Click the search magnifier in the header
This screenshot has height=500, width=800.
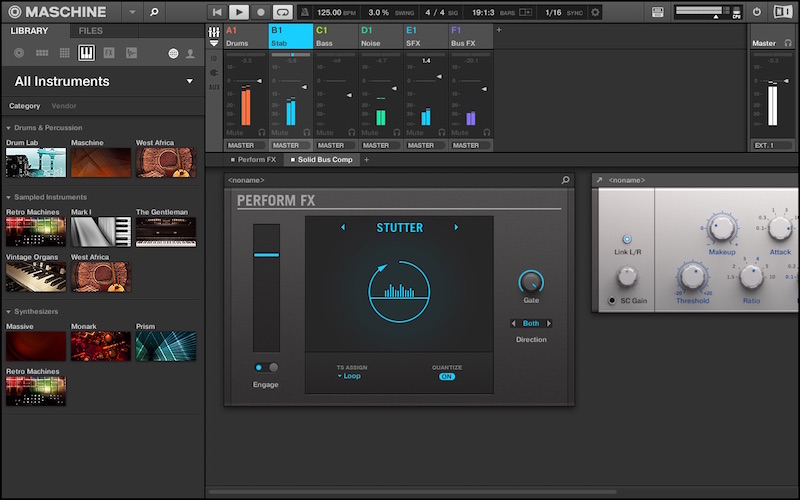pyautogui.click(x=154, y=12)
